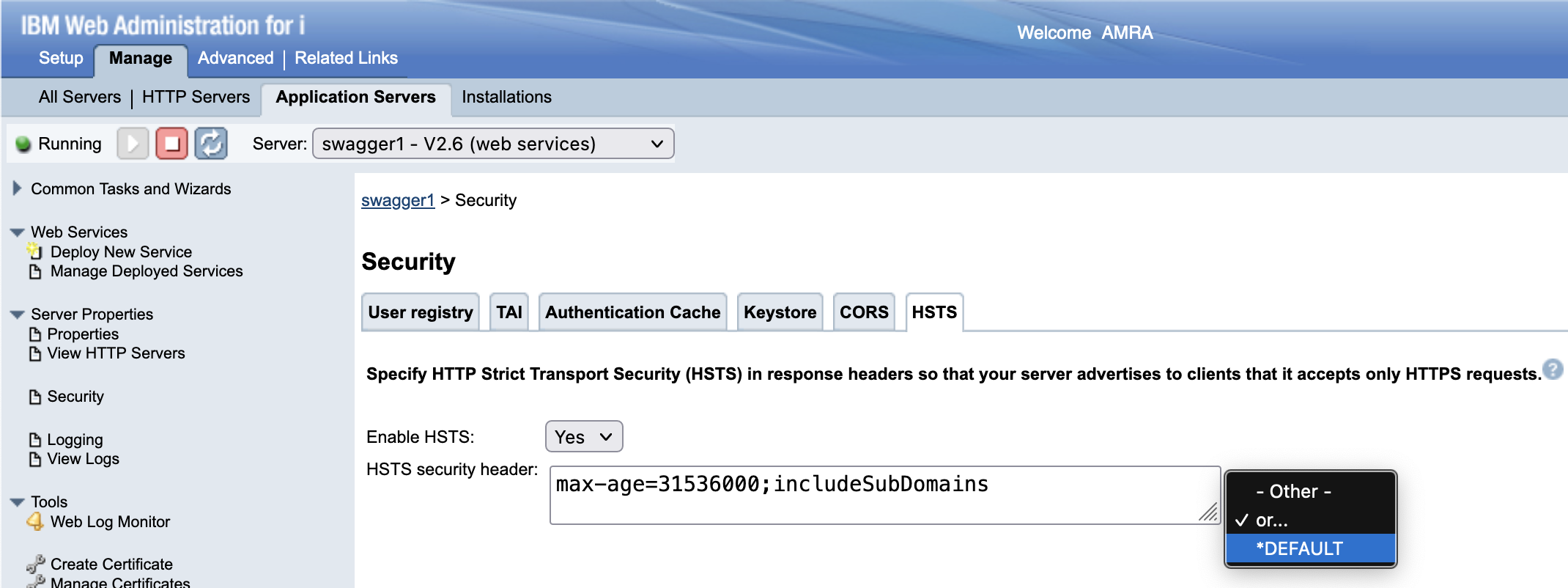Open the Server selection dropdown
1568x588 pixels.
[x=493, y=144]
